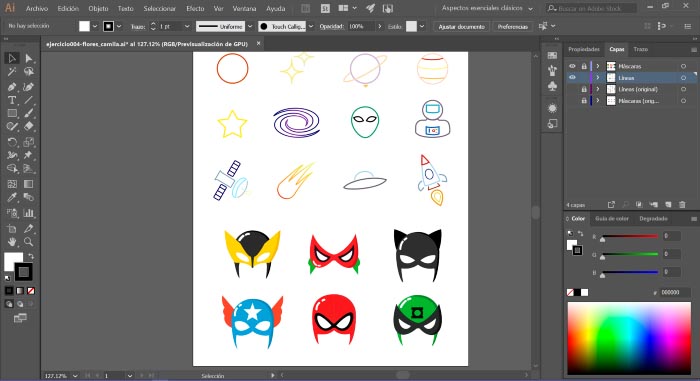Activate the Artboard tool
700x381 pixels.
point(12,229)
